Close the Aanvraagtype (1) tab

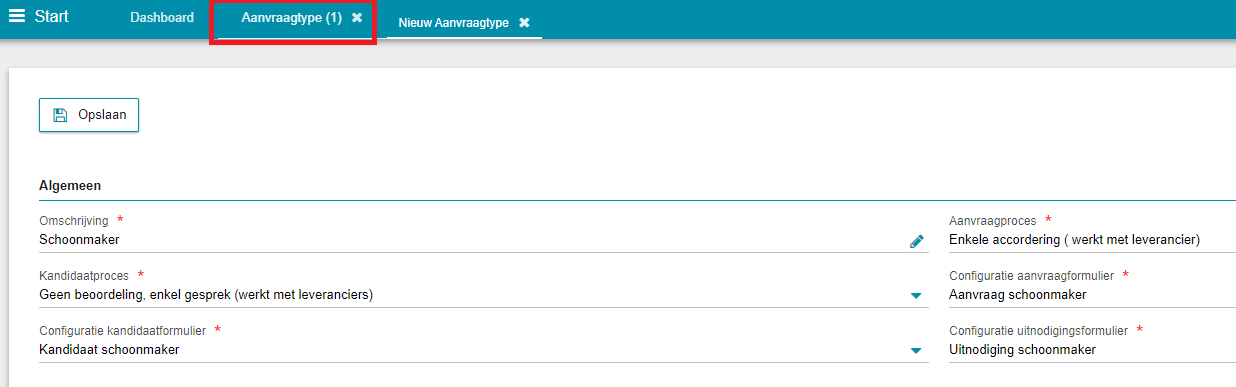pyautogui.click(x=357, y=18)
